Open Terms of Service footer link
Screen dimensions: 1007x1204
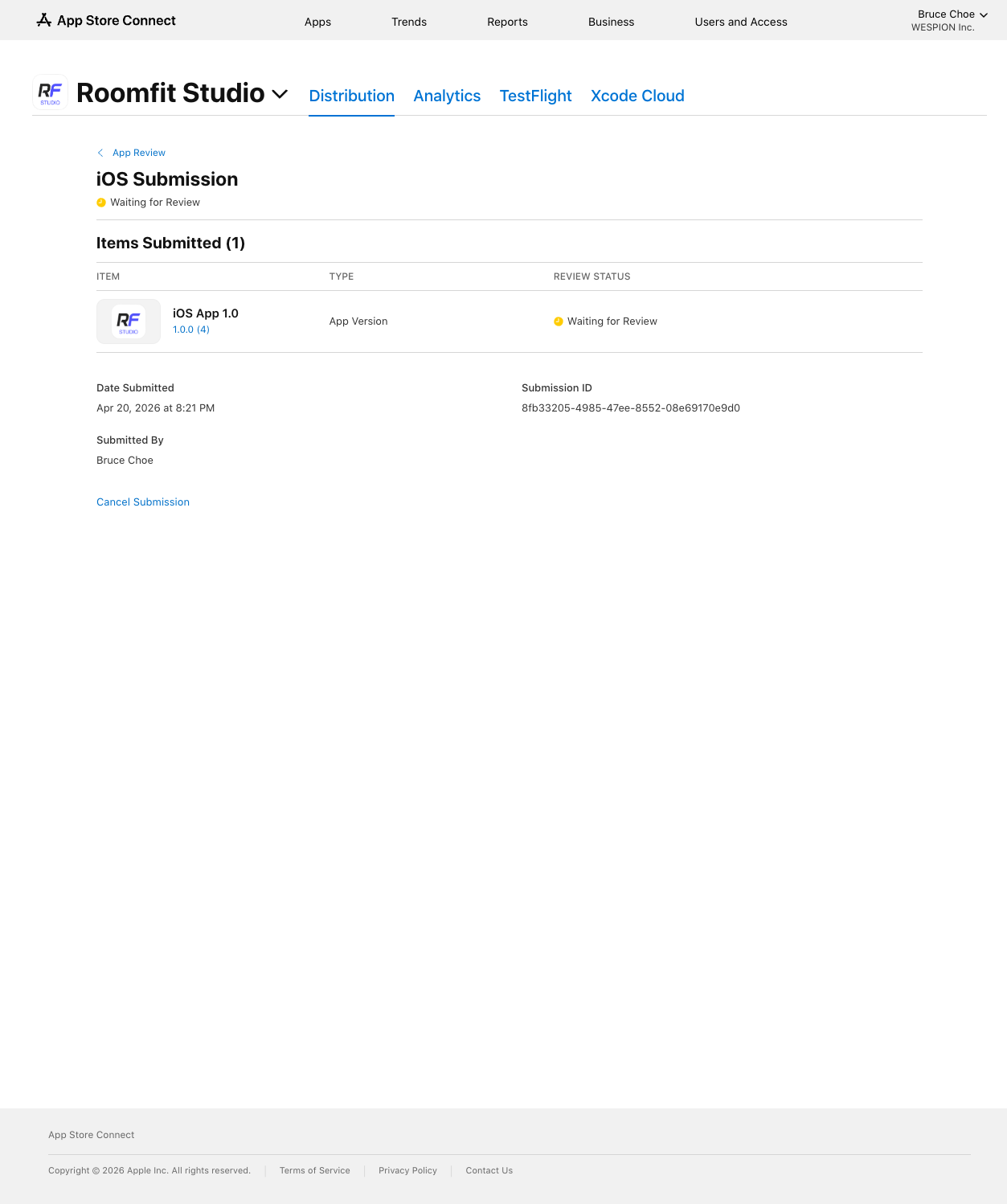314,1170
